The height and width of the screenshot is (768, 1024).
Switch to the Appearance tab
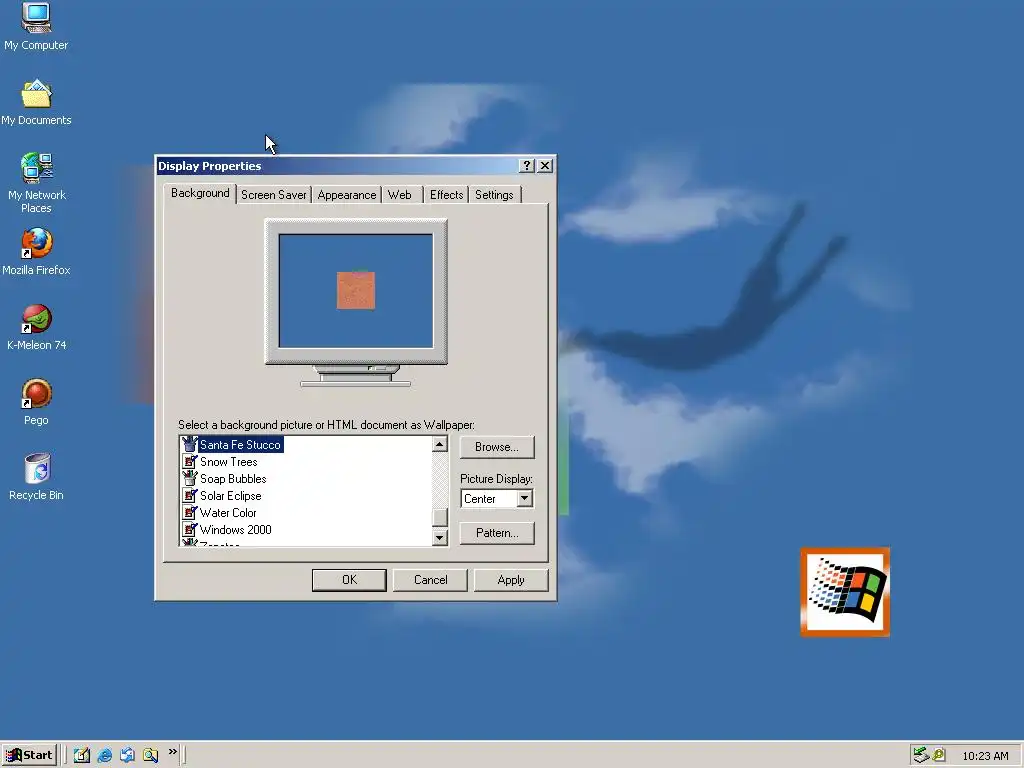347,195
